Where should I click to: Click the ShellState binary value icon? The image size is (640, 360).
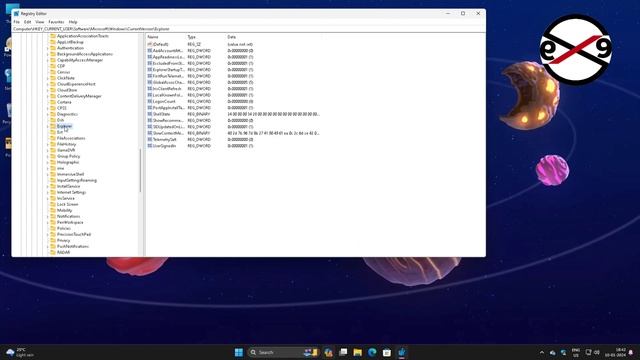150,114
